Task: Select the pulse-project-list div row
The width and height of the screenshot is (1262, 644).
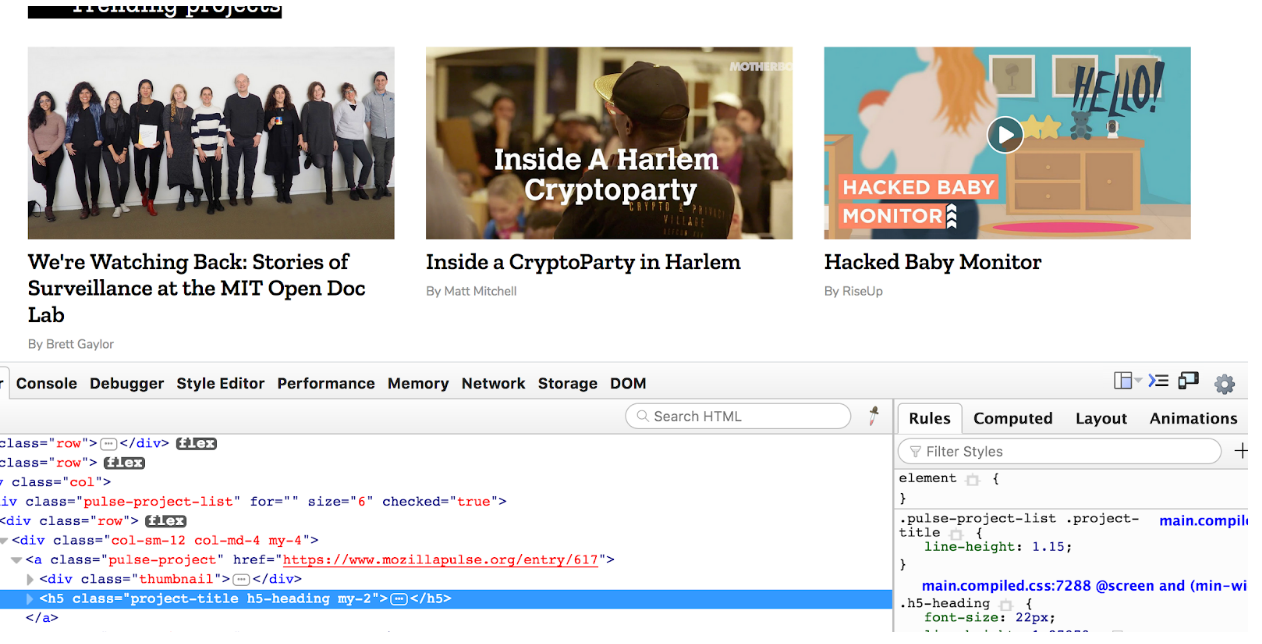Action: (x=446, y=502)
